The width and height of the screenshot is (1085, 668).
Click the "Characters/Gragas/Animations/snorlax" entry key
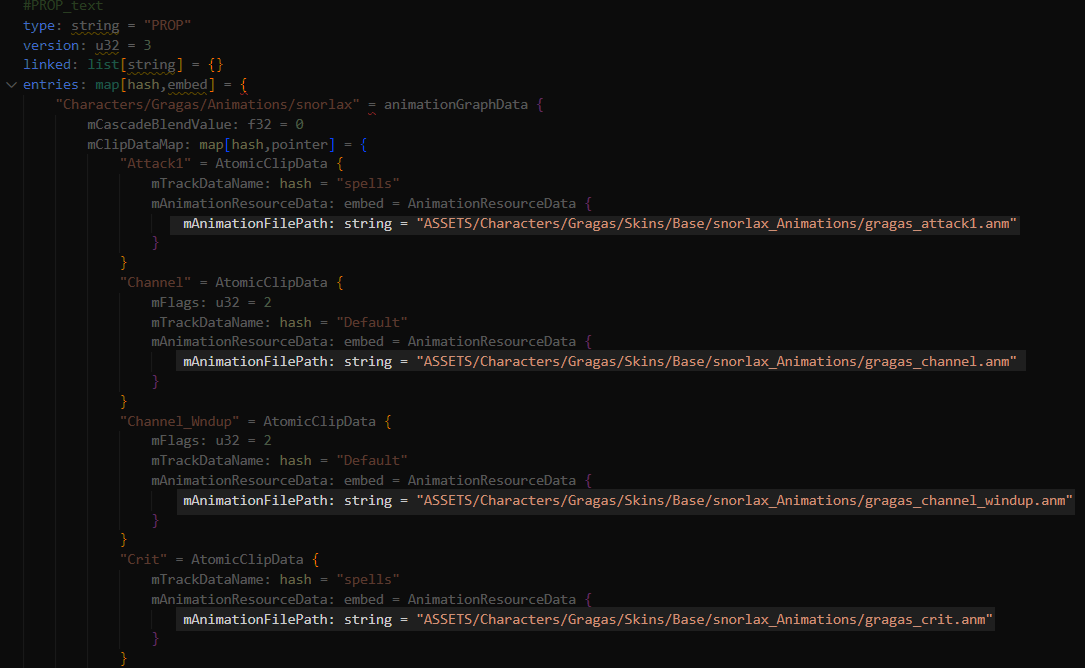(208, 105)
